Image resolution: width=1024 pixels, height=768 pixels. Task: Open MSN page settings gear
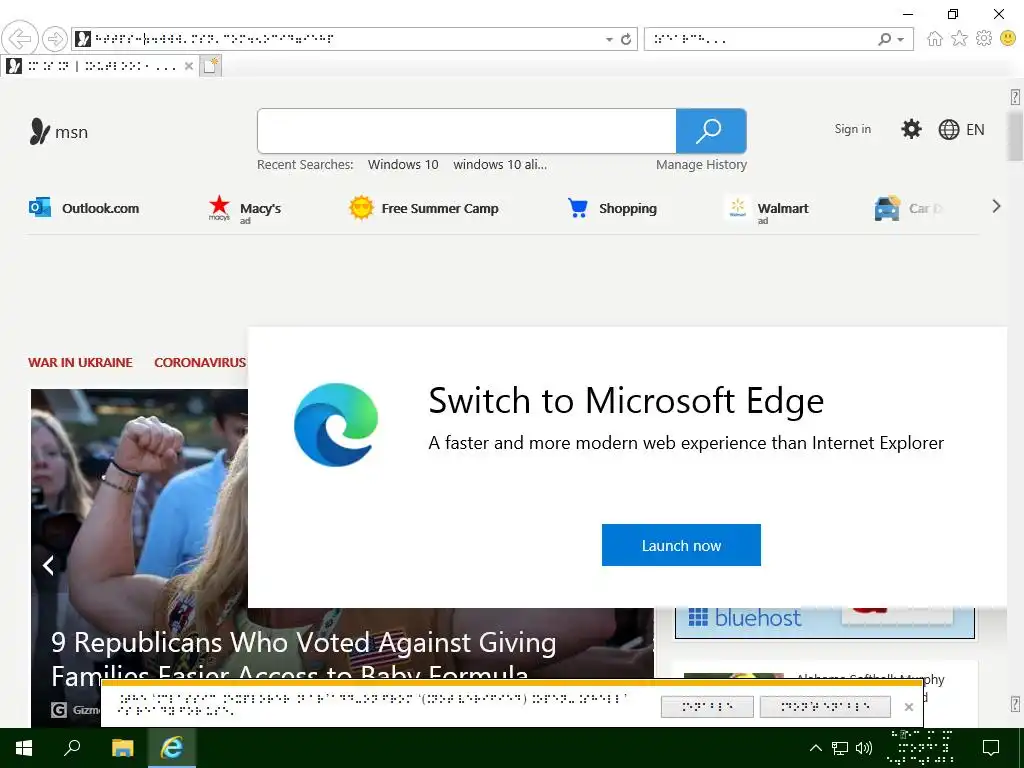pyautogui.click(x=911, y=129)
